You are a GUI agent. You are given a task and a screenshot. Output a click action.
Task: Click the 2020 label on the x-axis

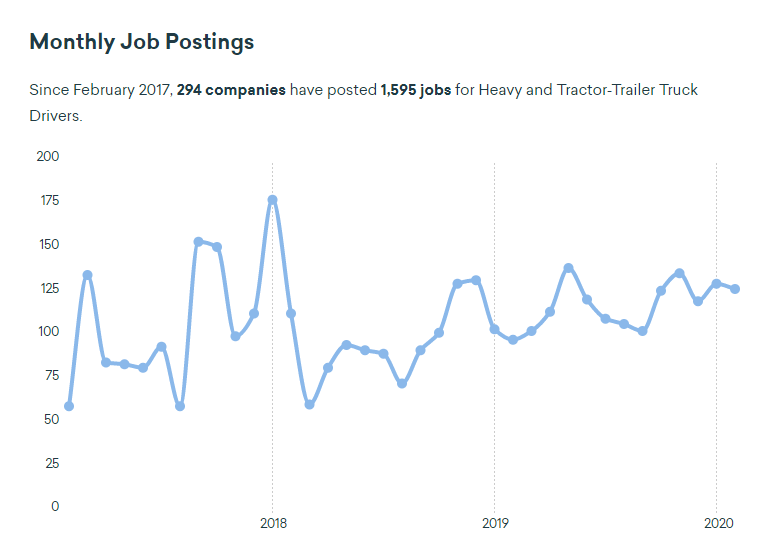[x=717, y=523]
